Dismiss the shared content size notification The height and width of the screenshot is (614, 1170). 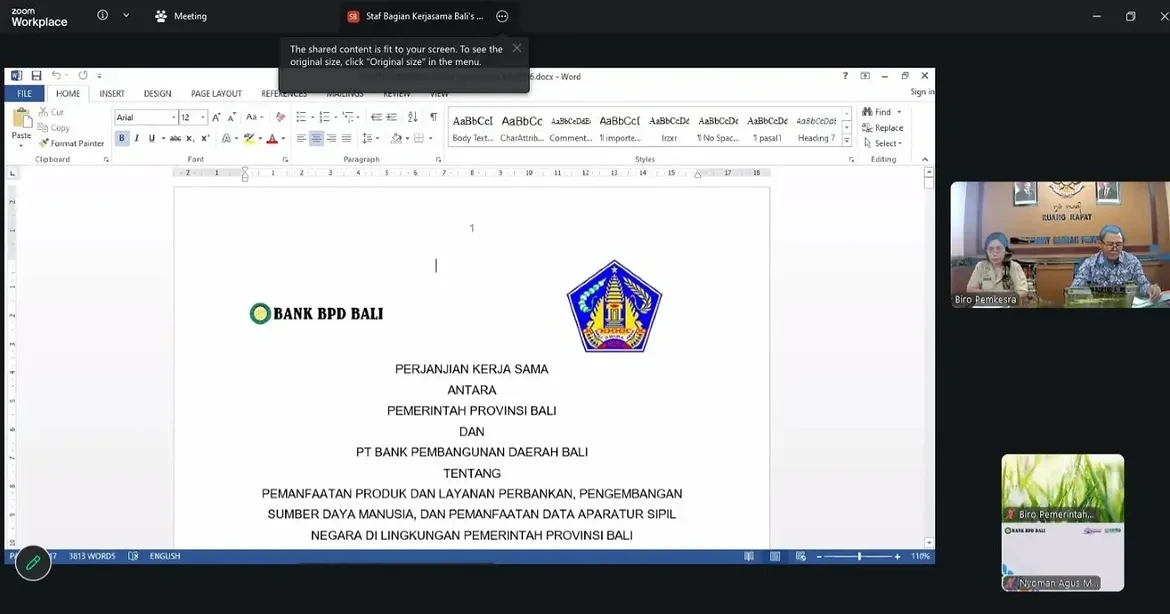tap(516, 48)
